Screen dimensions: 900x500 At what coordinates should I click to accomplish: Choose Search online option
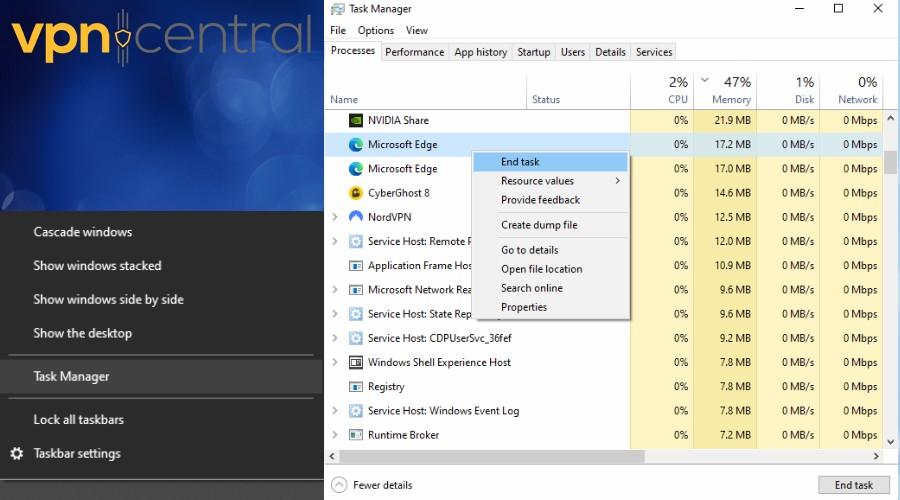point(550,288)
